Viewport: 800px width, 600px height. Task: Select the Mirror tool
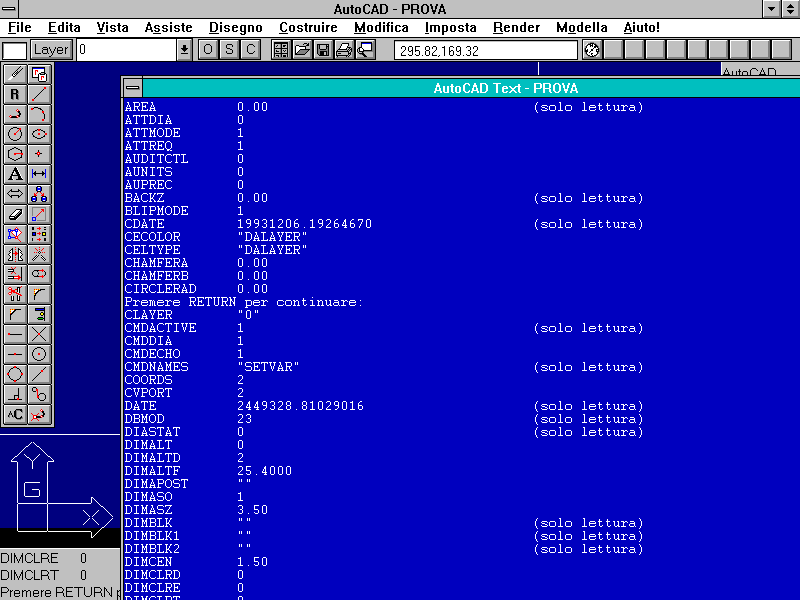point(15,254)
